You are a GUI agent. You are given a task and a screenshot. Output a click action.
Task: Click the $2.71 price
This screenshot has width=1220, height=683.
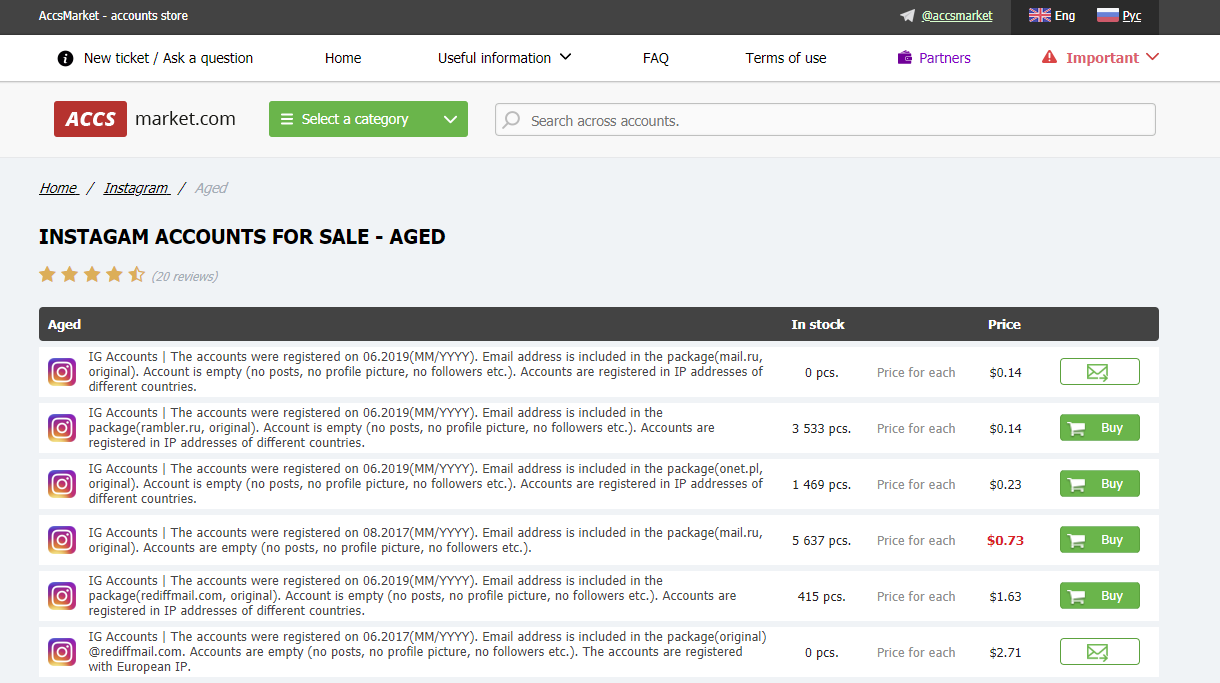click(1005, 653)
